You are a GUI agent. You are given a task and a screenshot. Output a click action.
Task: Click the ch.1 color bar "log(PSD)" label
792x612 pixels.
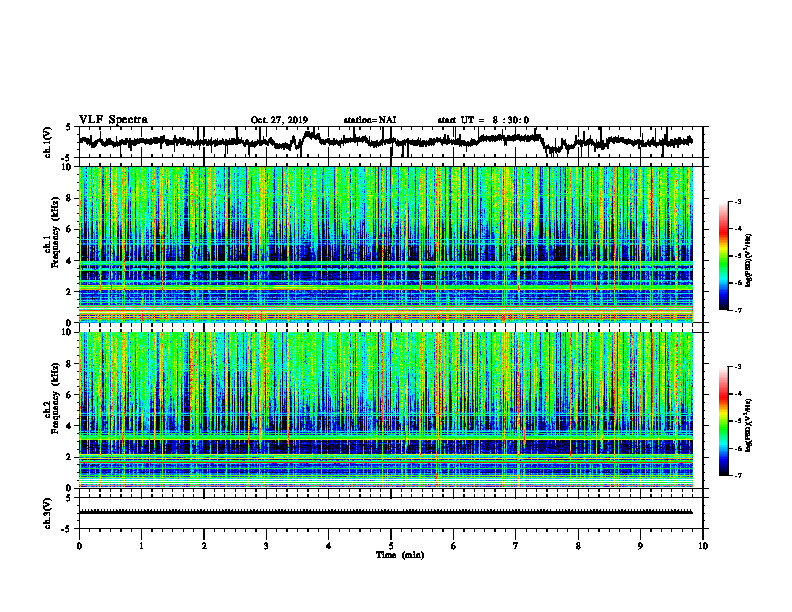(750, 261)
